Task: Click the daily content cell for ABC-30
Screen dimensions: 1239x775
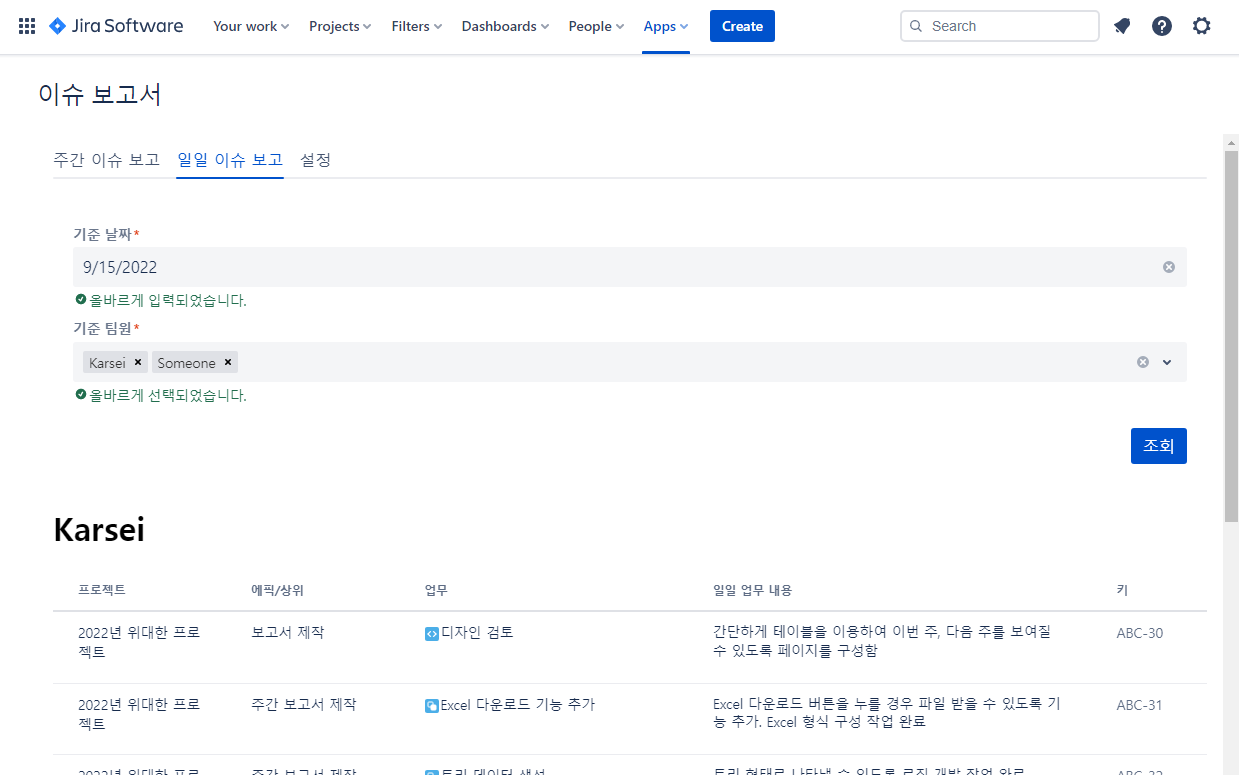Action: click(x=882, y=641)
